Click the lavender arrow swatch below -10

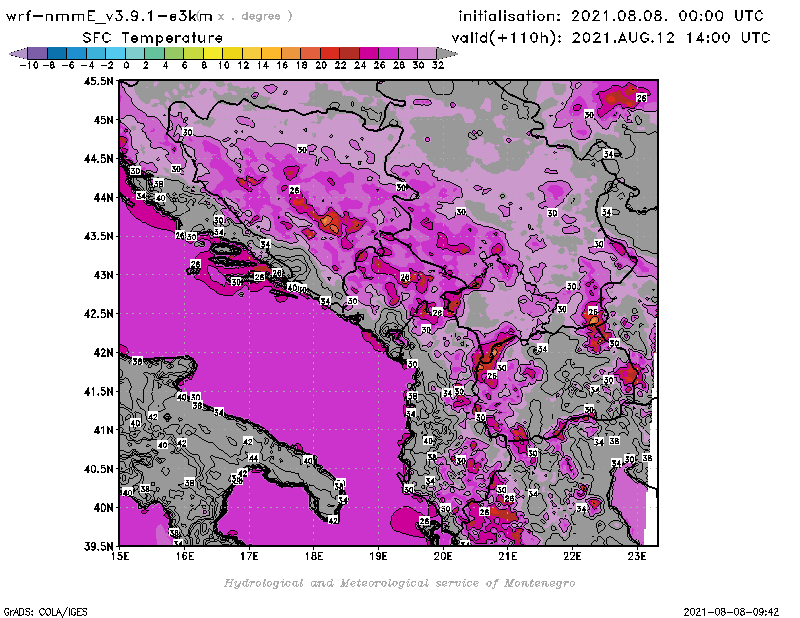pyautogui.click(x=19, y=53)
